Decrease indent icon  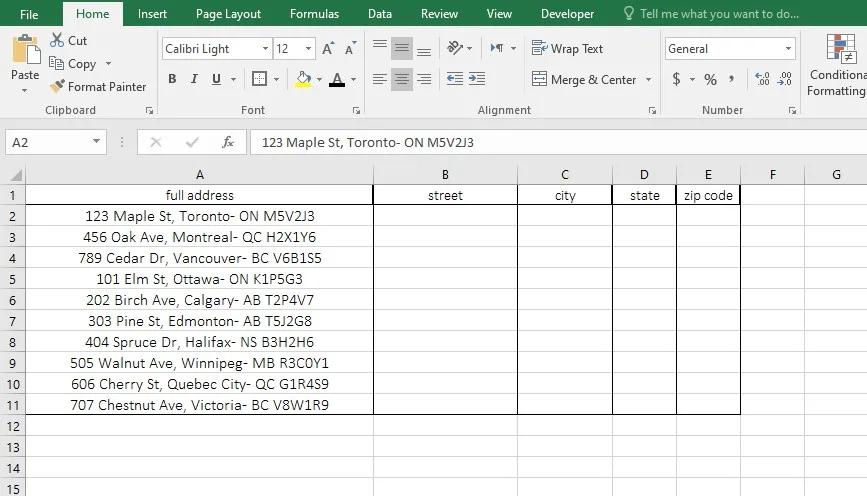point(455,79)
